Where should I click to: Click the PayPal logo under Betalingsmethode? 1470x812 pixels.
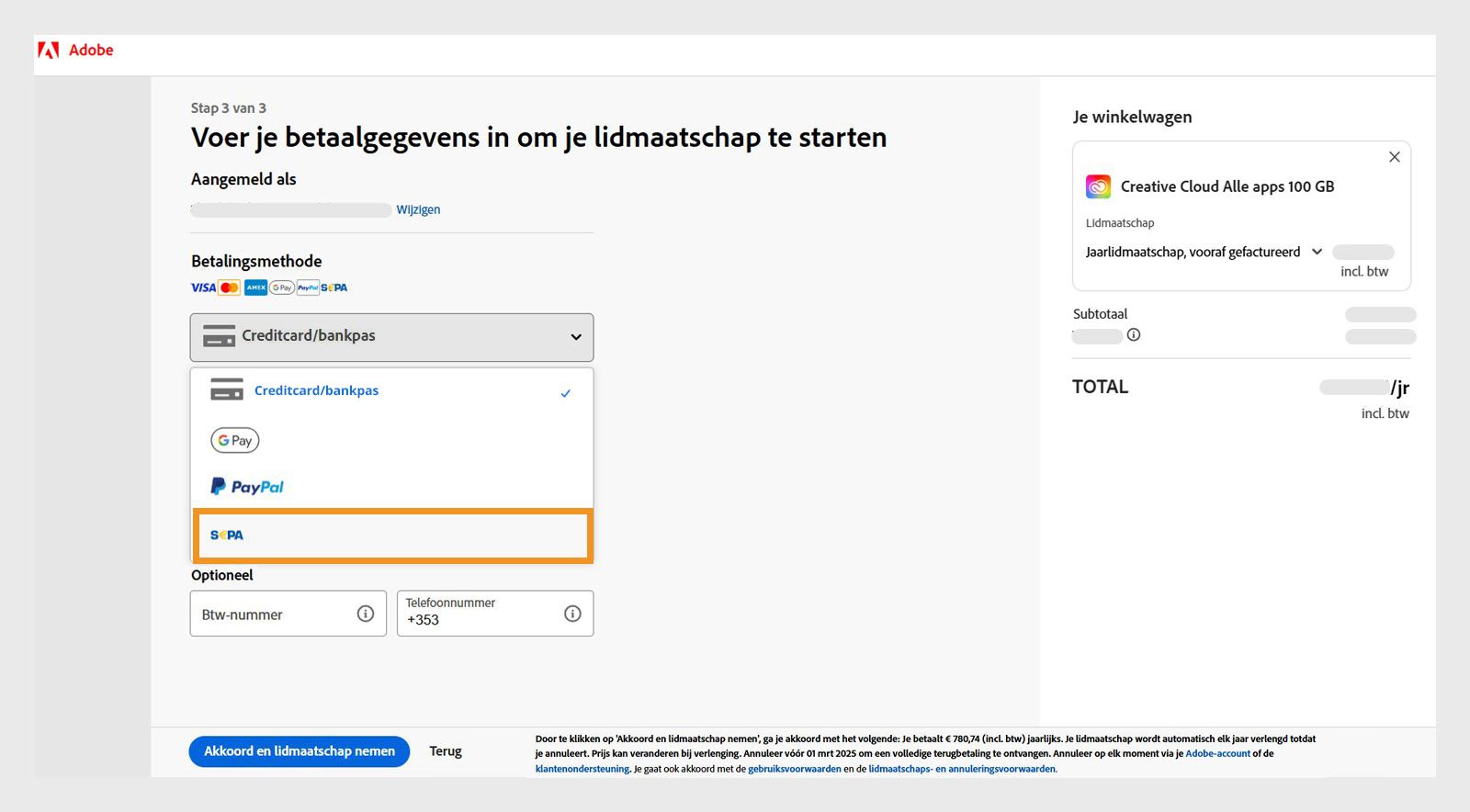tap(308, 288)
